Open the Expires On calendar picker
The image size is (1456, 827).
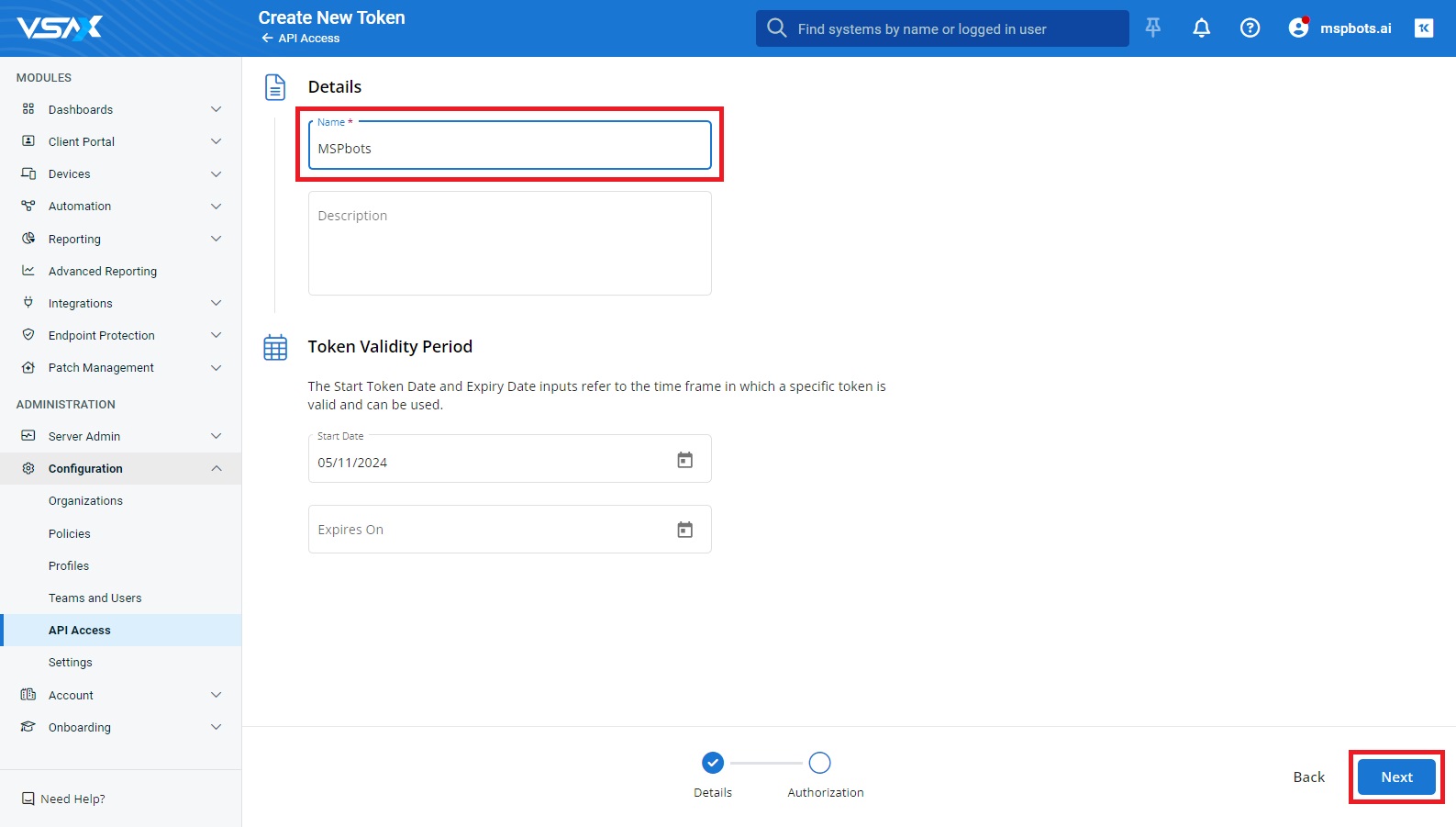click(x=684, y=530)
